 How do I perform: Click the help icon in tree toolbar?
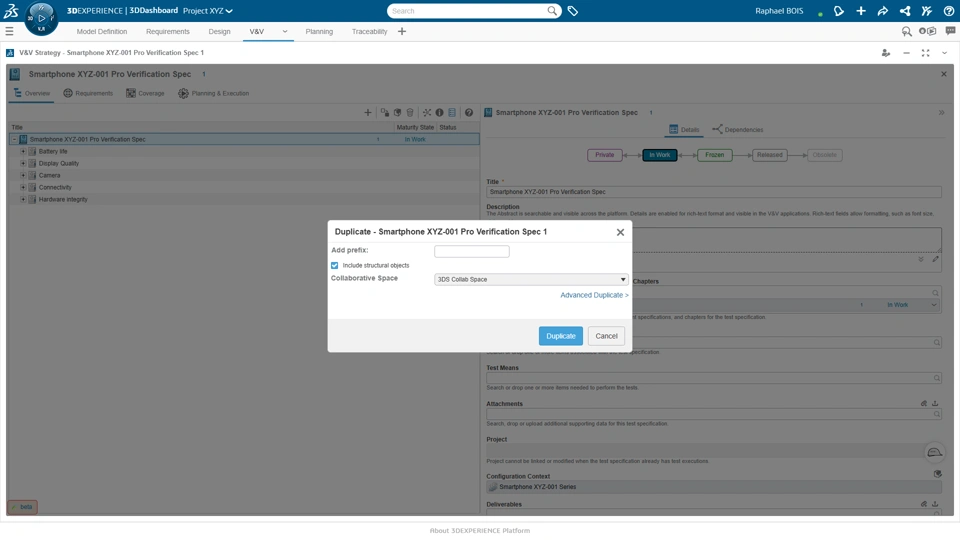pyautogui.click(x=469, y=113)
